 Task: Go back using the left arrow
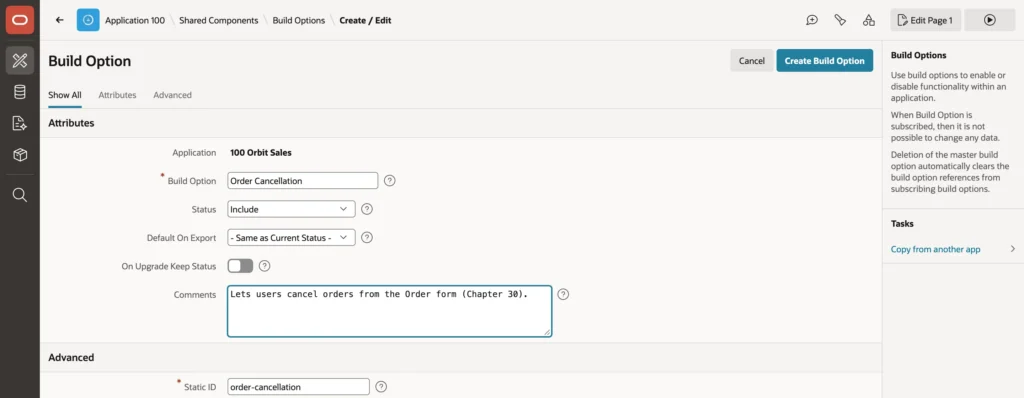(x=60, y=20)
